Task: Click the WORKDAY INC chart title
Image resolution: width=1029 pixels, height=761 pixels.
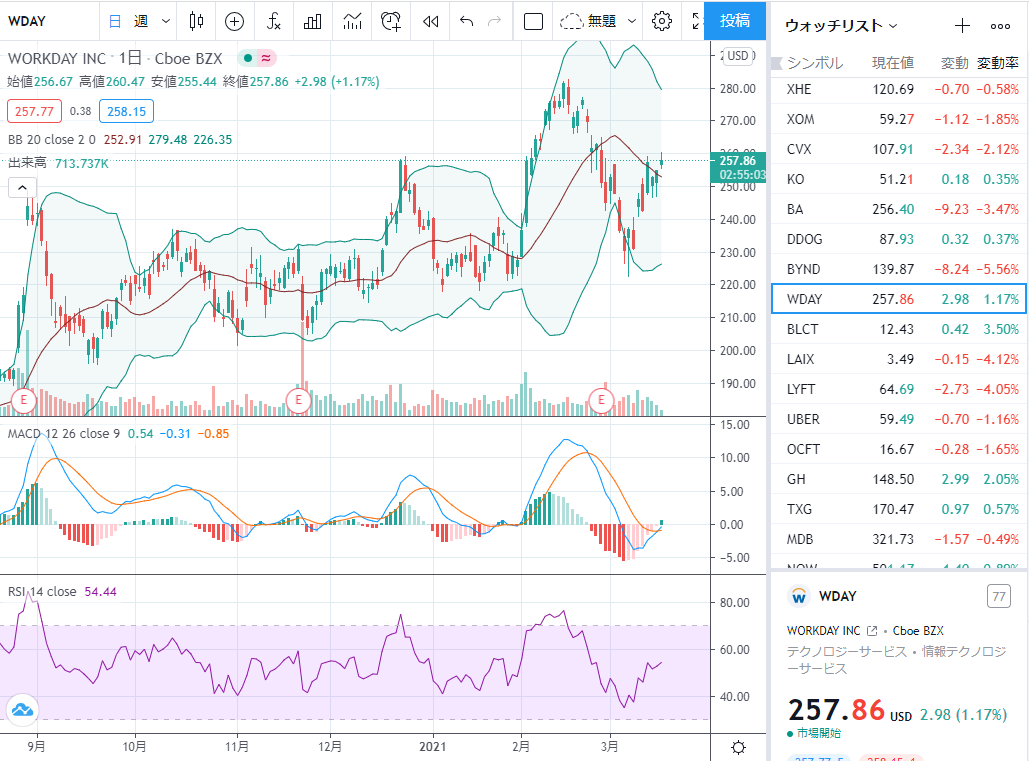Action: (57, 58)
